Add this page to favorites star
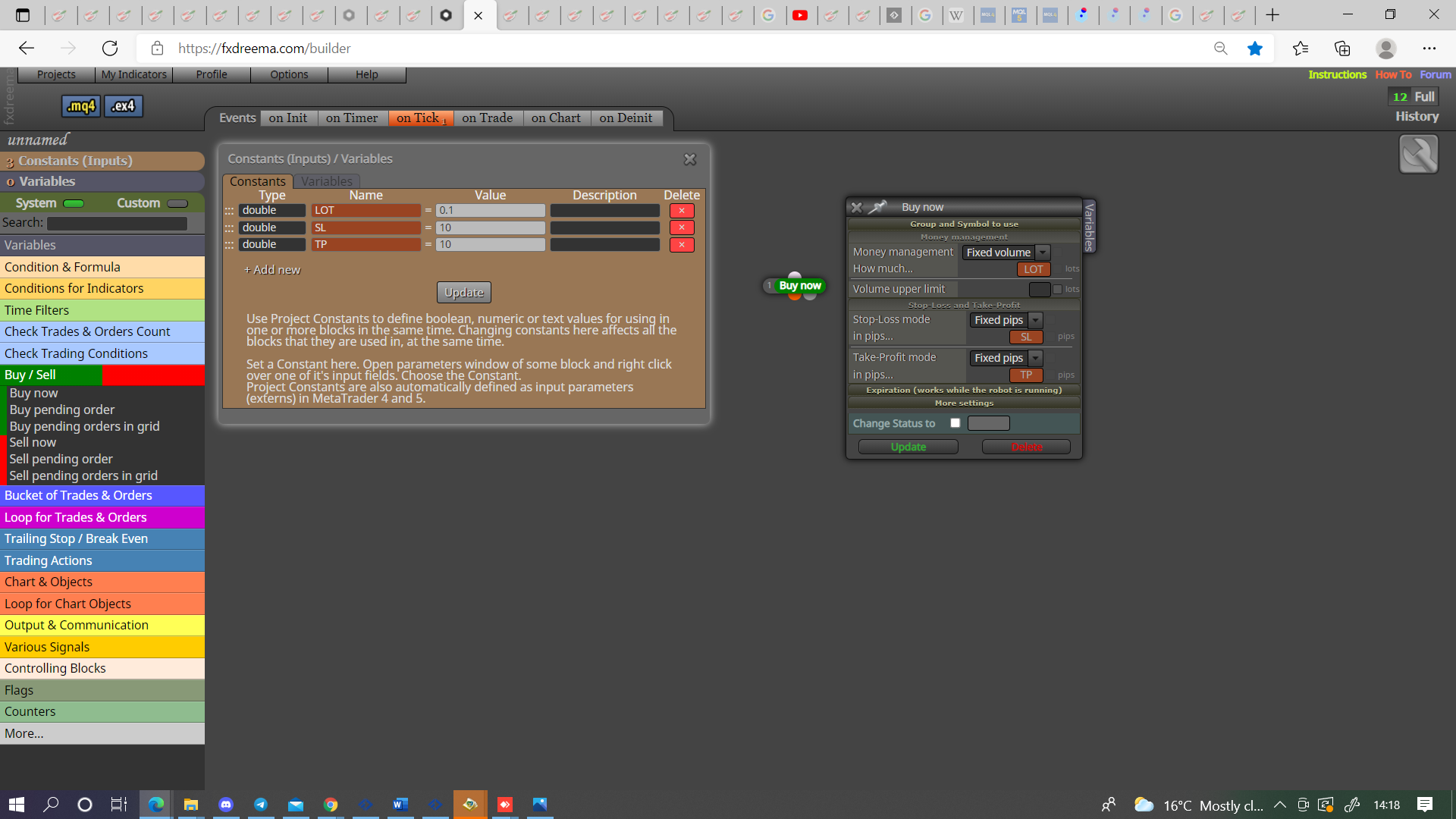The height and width of the screenshot is (819, 1456). tap(1255, 49)
